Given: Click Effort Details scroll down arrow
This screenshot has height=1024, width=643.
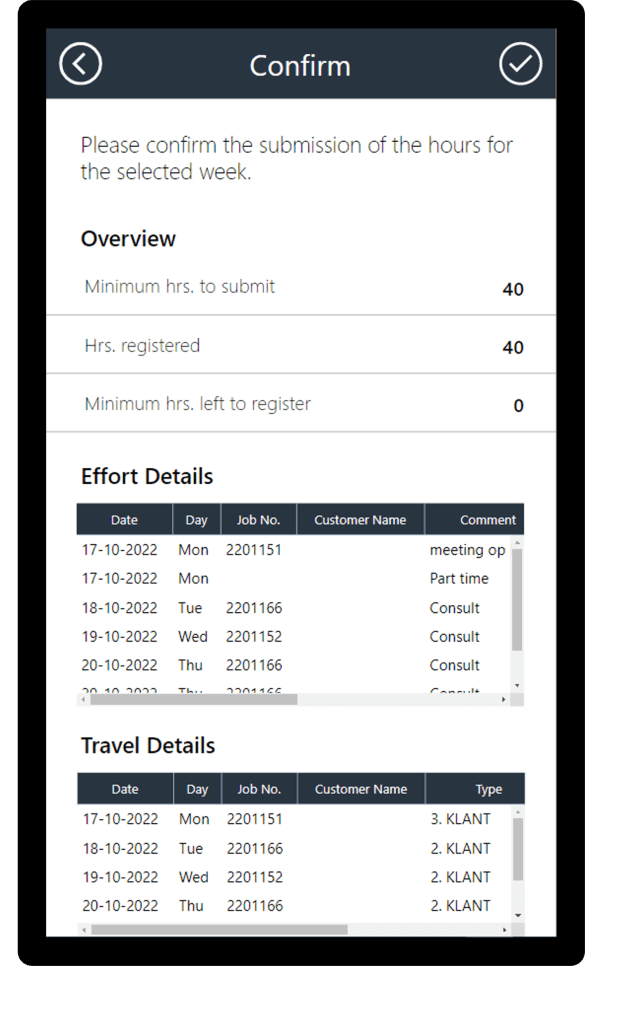Looking at the screenshot, I should (x=517, y=685).
